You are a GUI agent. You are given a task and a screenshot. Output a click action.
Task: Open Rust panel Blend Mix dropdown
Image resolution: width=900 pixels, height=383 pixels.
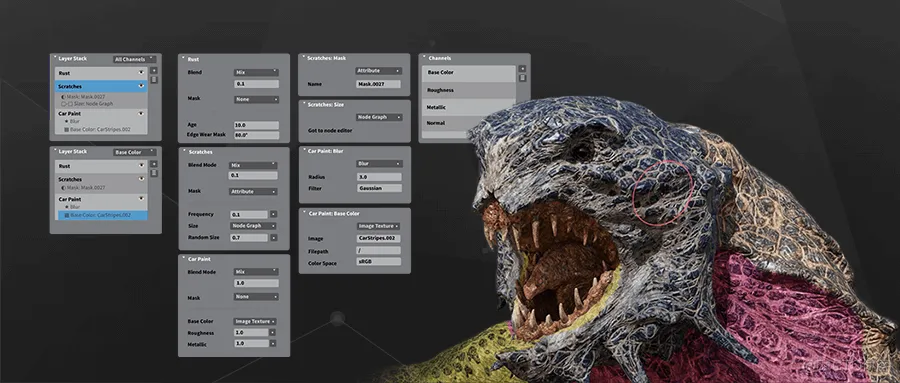click(257, 72)
